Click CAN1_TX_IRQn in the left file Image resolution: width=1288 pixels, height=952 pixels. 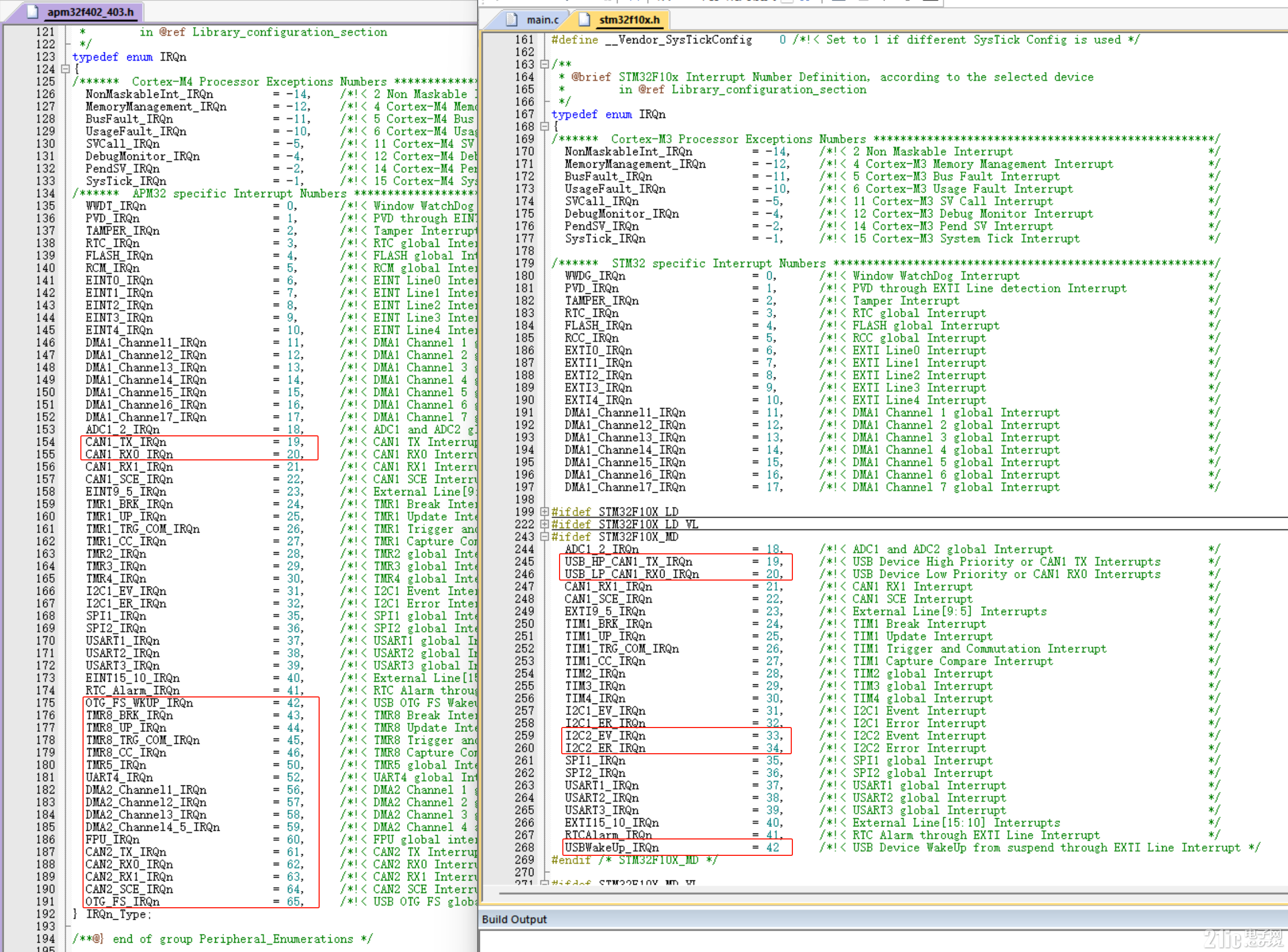[126, 442]
